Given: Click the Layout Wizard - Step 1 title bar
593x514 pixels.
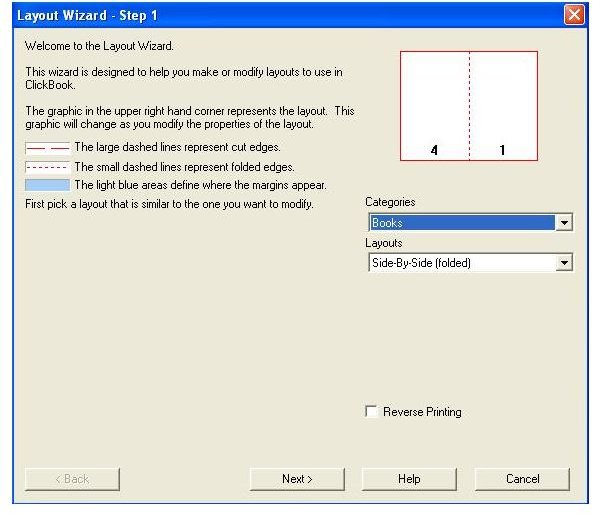Looking at the screenshot, I should tap(287, 16).
